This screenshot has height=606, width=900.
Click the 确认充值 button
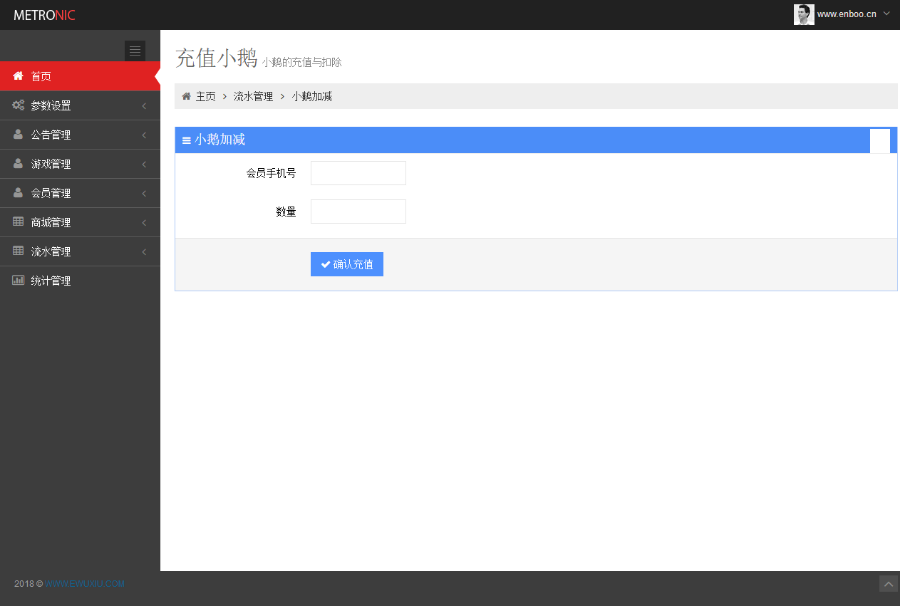(347, 264)
